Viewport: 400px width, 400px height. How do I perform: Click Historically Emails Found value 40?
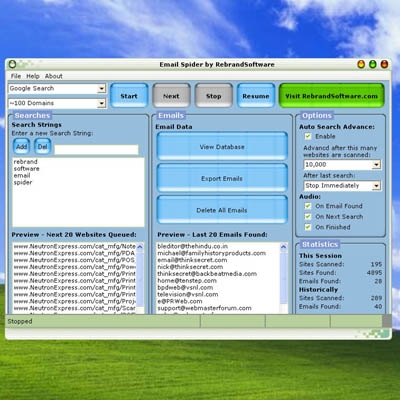pos(378,306)
